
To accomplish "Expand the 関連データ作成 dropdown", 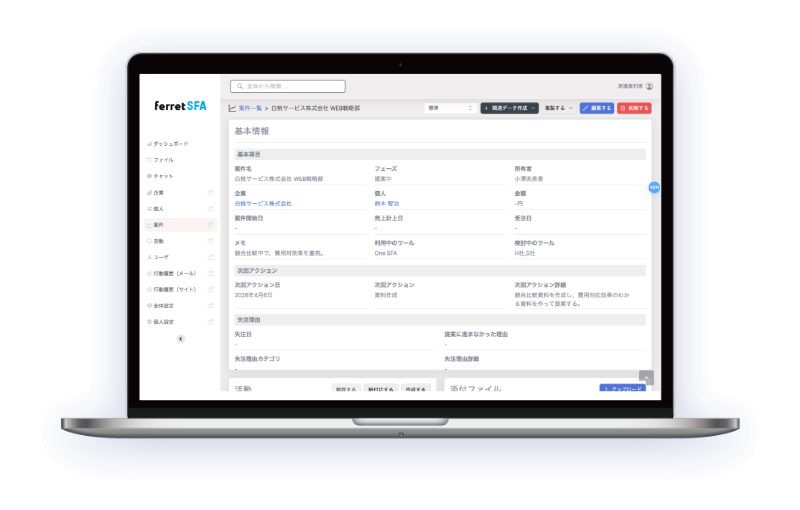I will 510,108.
